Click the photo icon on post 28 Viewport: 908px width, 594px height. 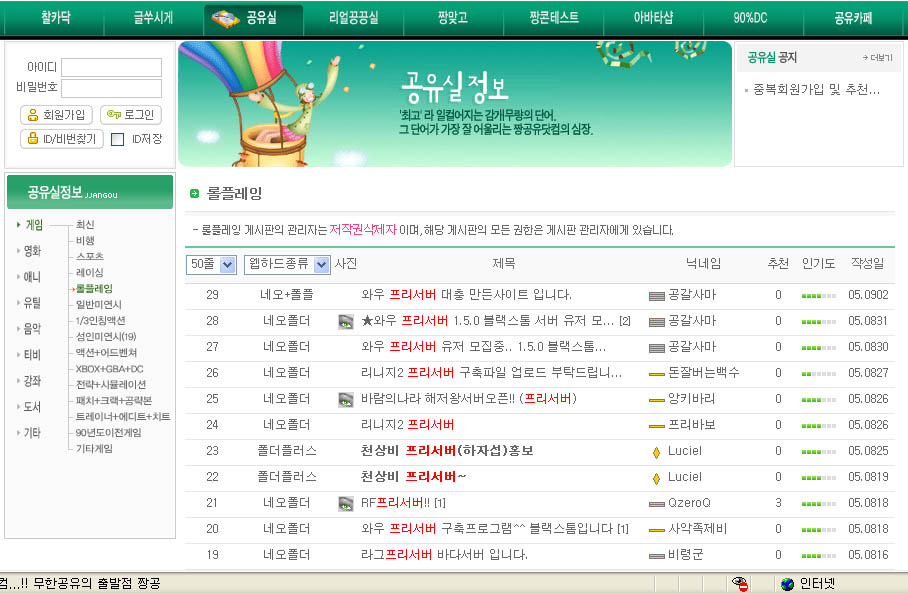click(346, 321)
